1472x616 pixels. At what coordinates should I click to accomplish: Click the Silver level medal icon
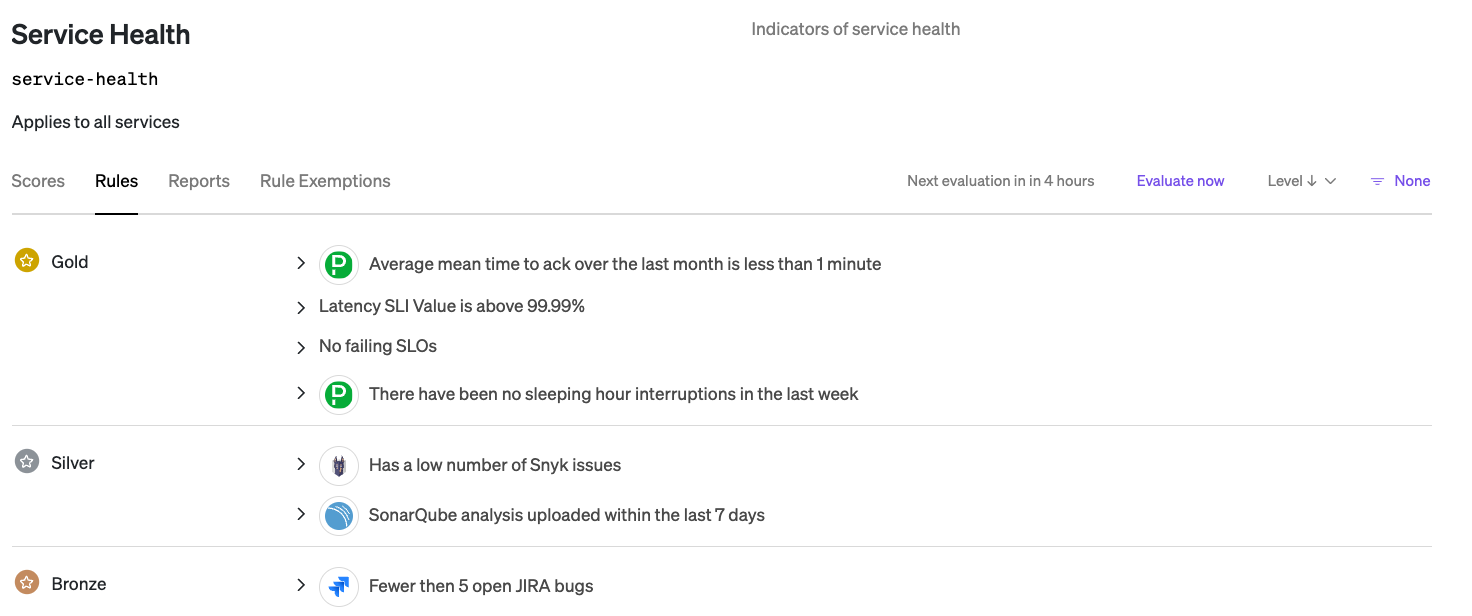pos(26,462)
